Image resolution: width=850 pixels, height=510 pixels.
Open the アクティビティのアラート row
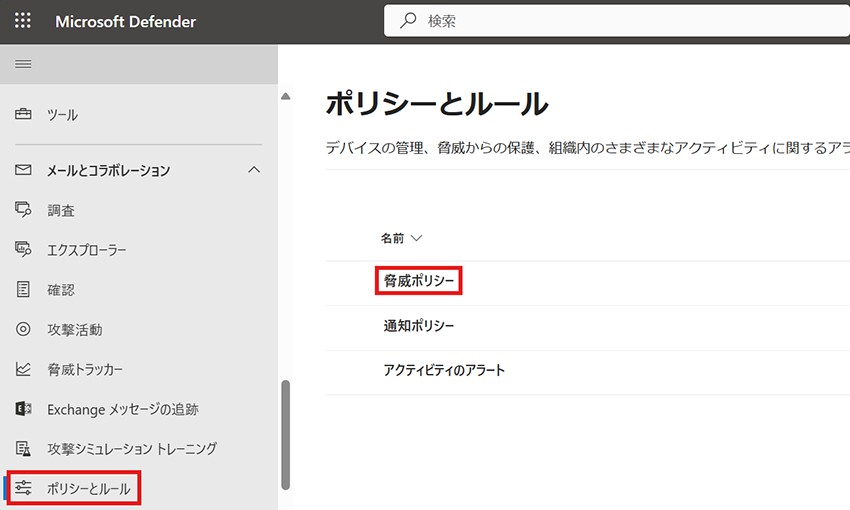[444, 370]
